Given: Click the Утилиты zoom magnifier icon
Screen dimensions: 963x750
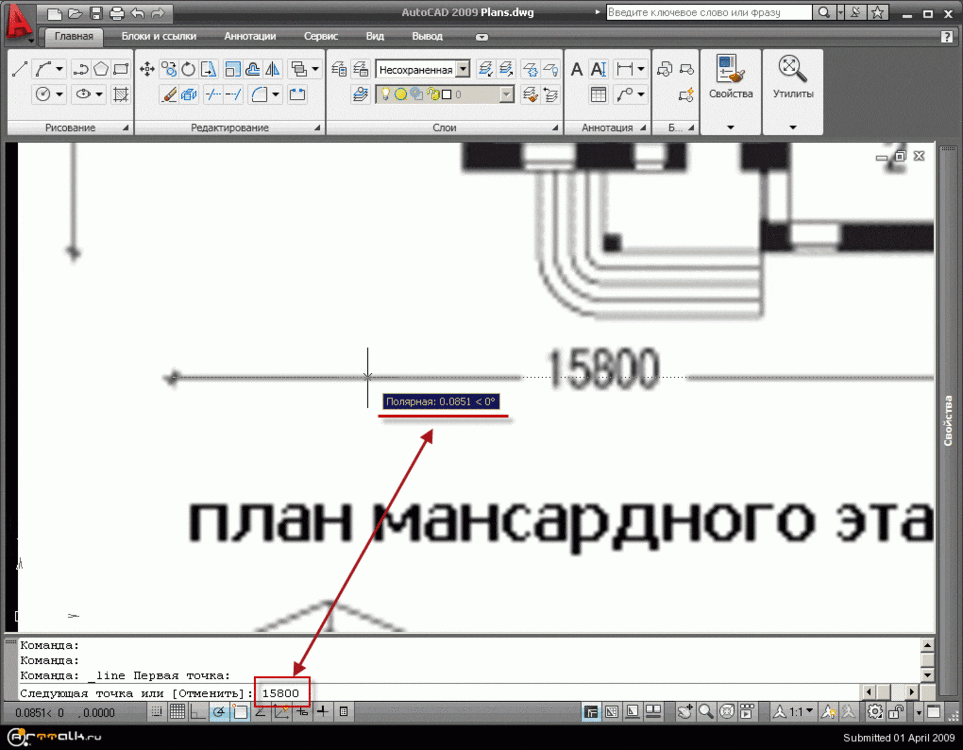Looking at the screenshot, I should pyautogui.click(x=791, y=68).
